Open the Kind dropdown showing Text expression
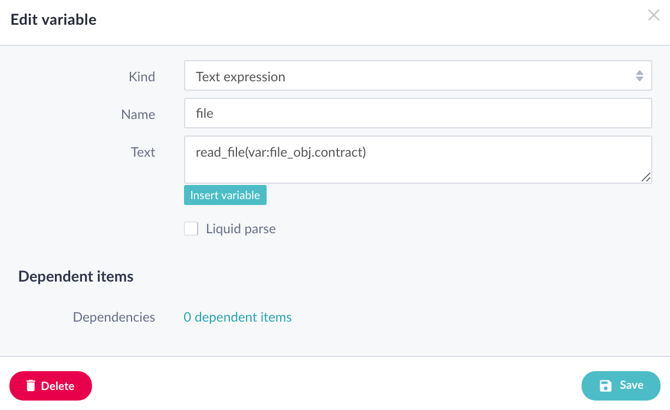 click(417, 76)
